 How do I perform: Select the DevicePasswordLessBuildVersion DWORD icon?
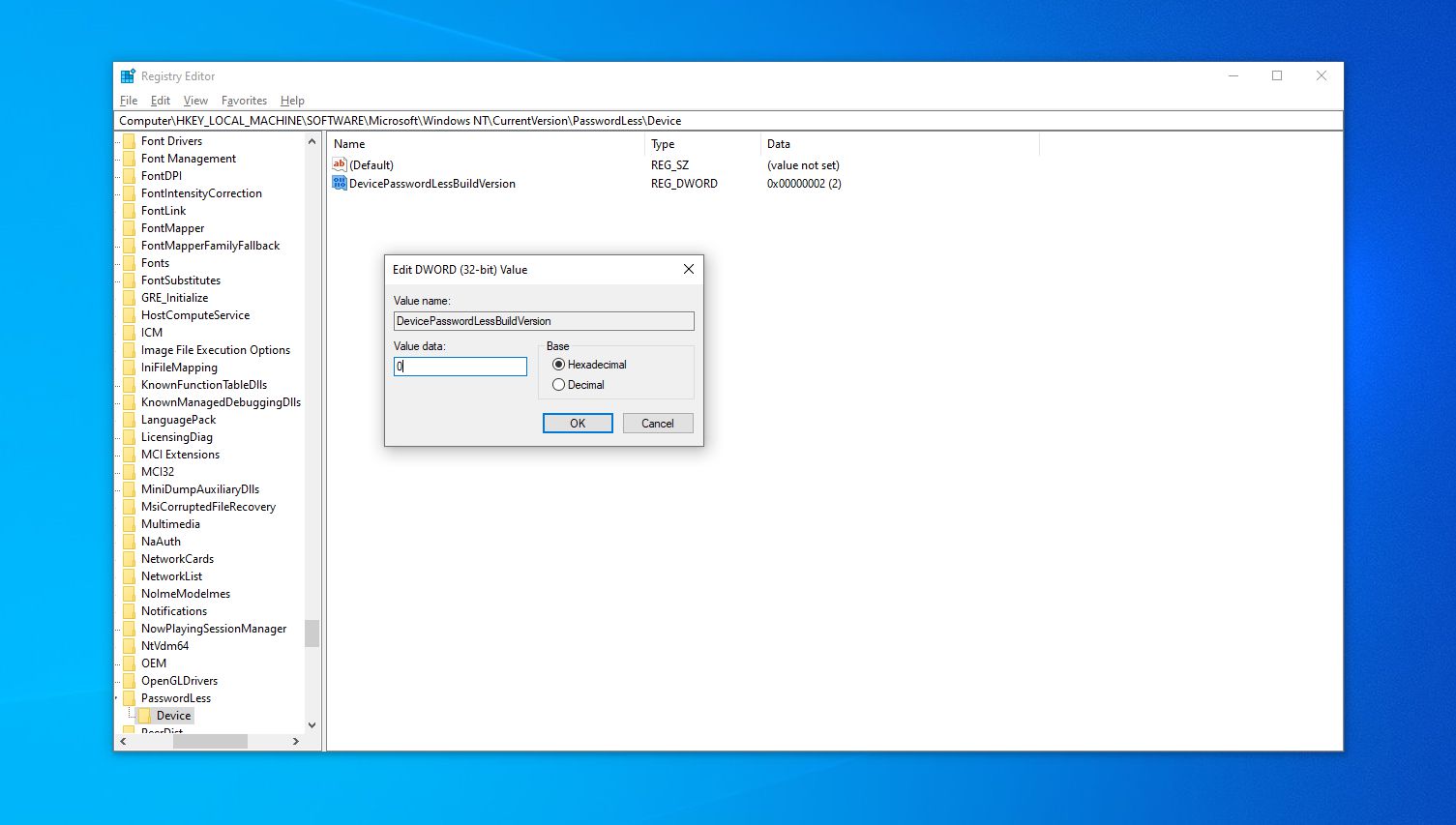coord(339,183)
